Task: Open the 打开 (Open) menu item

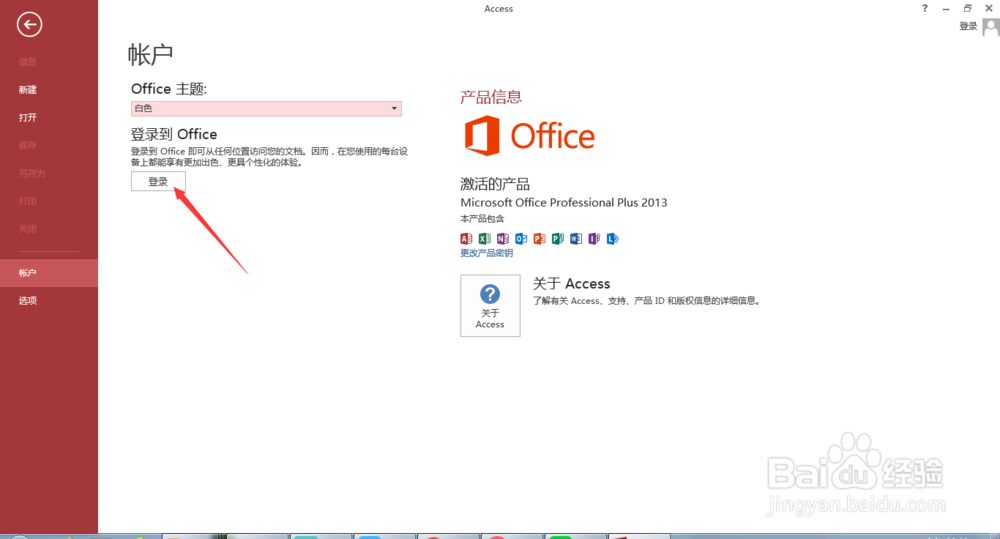Action: pos(27,118)
